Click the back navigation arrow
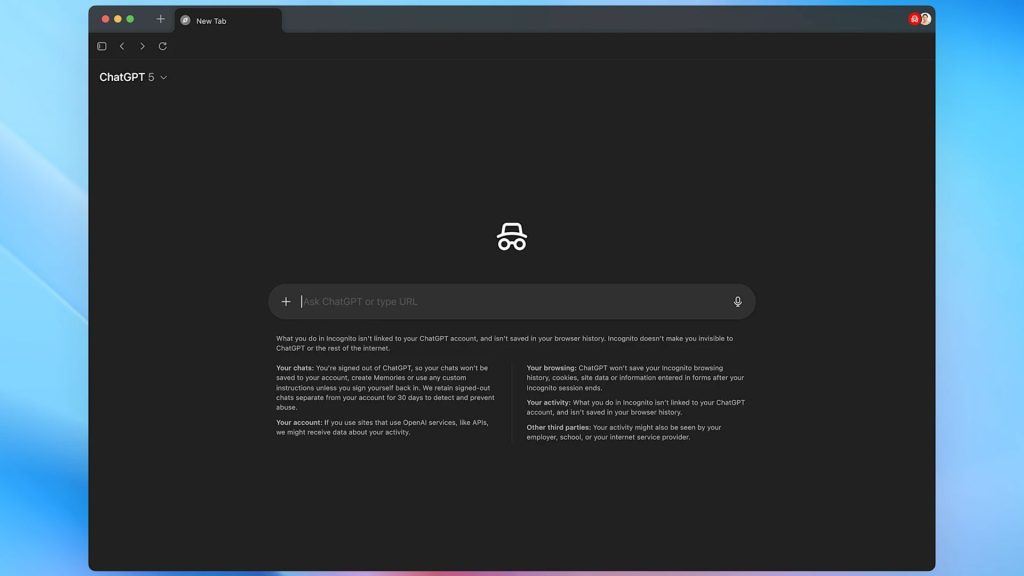The image size is (1024, 576). (x=122, y=46)
